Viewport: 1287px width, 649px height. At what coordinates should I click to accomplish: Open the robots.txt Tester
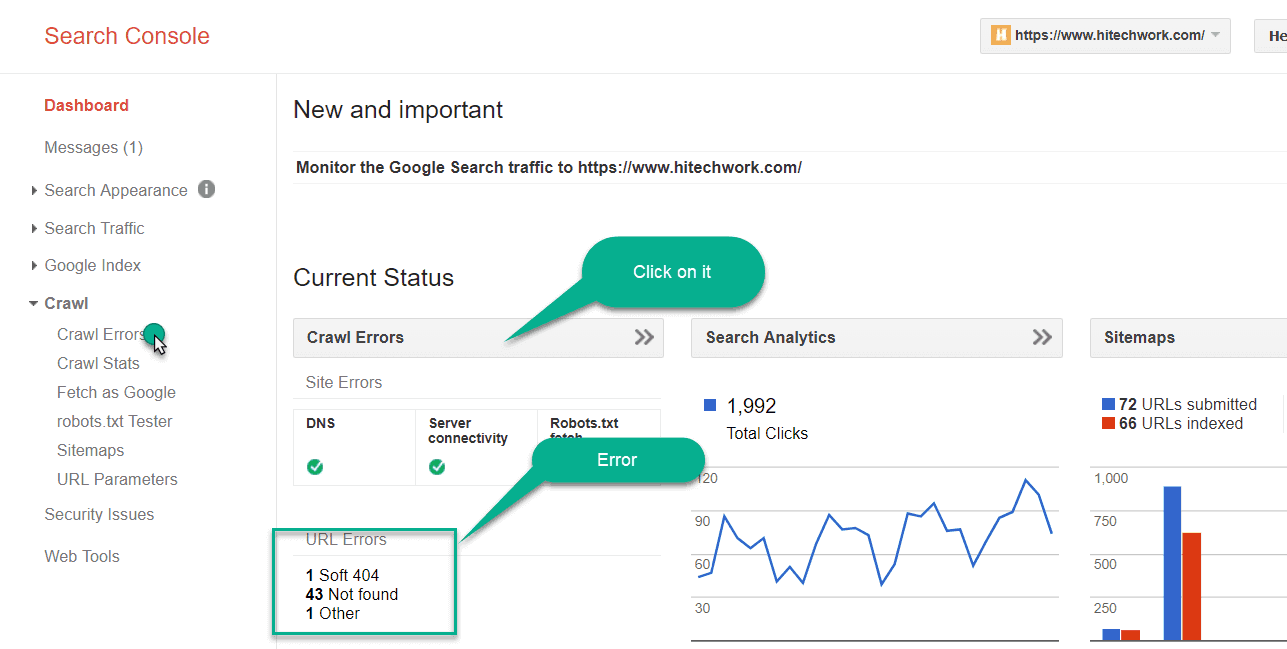coord(115,421)
